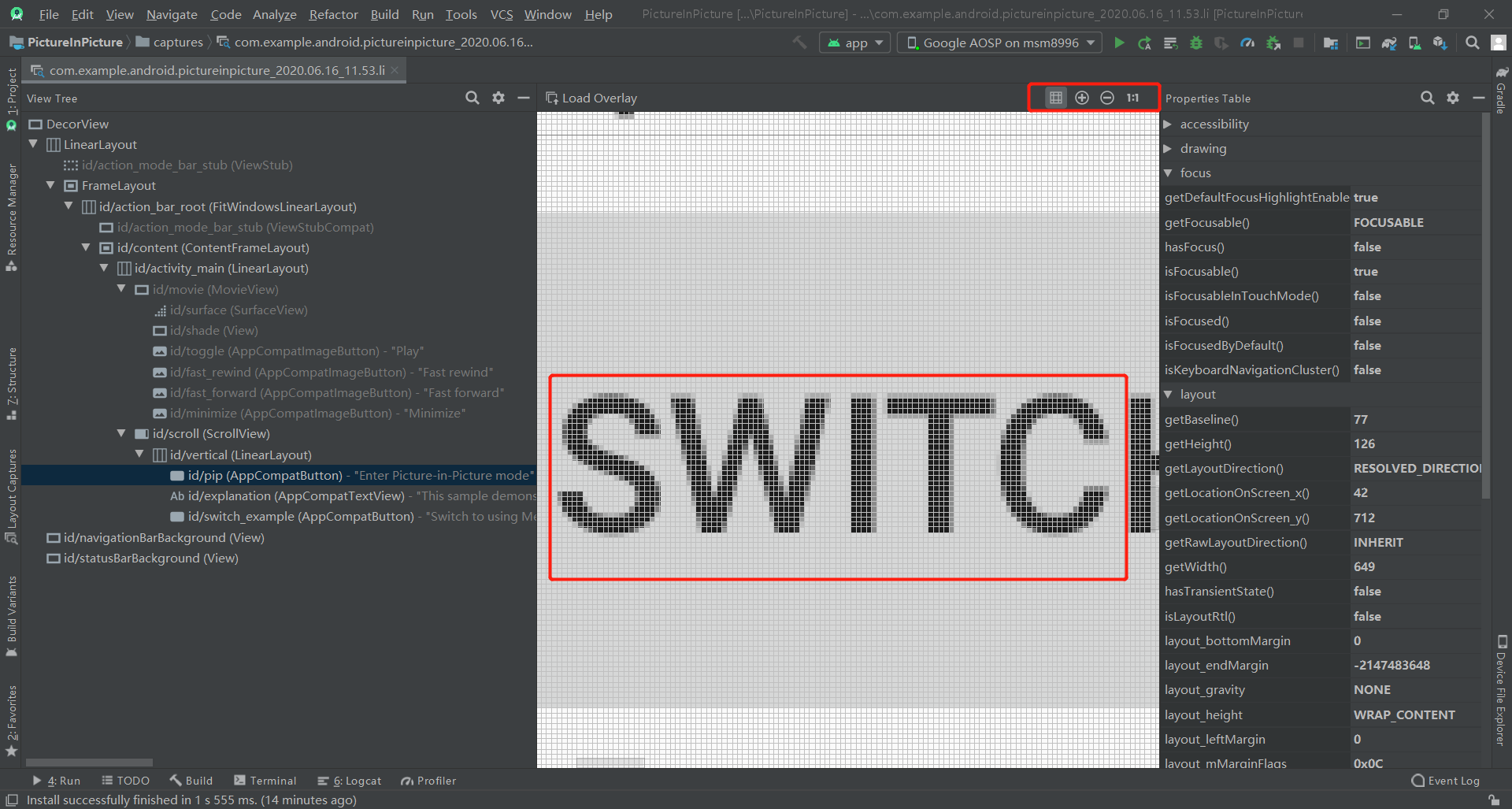Collapse the FrameLayout tree node
Viewport: 1512px width, 809px height.
(x=50, y=185)
